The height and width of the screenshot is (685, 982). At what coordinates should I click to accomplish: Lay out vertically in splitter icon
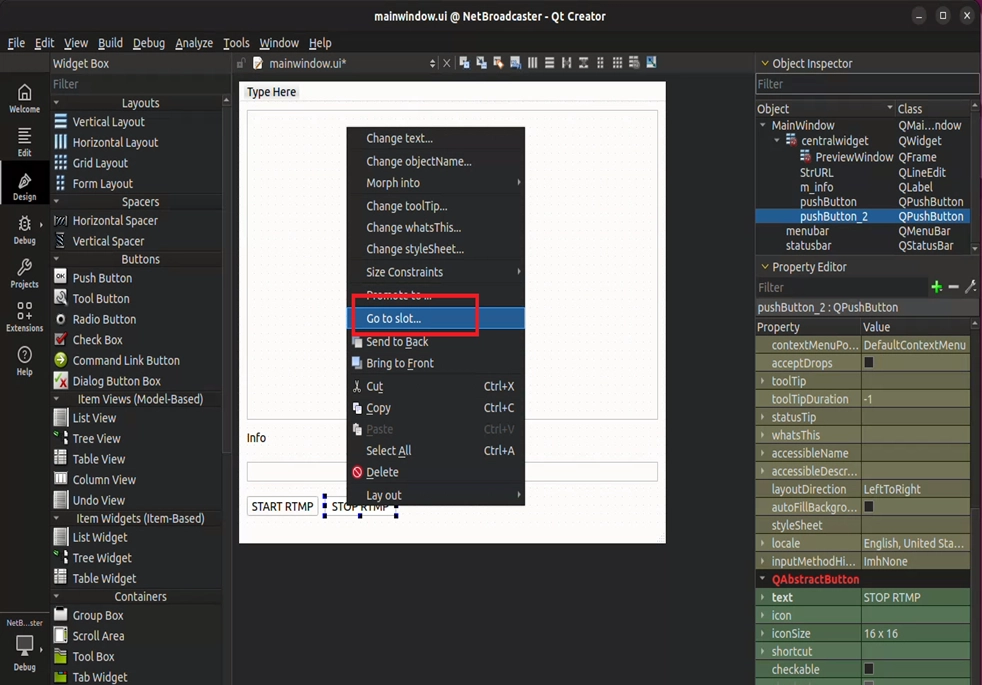tap(583, 63)
